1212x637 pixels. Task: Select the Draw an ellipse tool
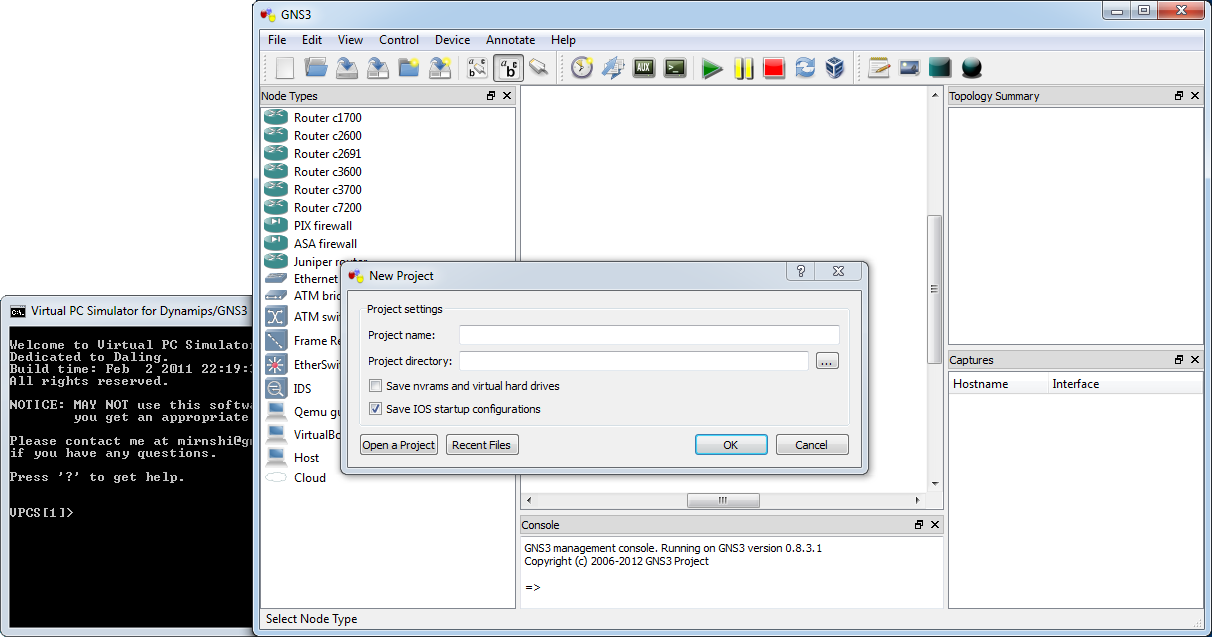click(x=971, y=68)
